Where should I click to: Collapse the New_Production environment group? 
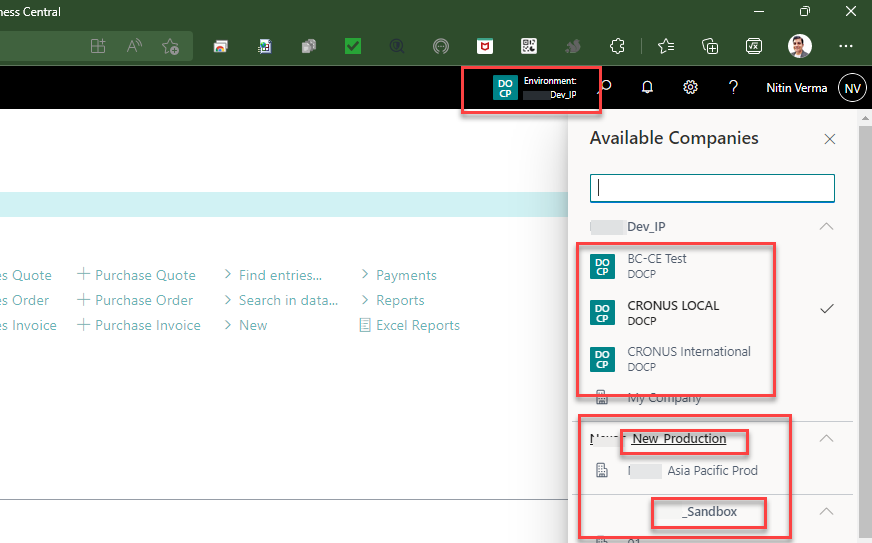tap(826, 438)
